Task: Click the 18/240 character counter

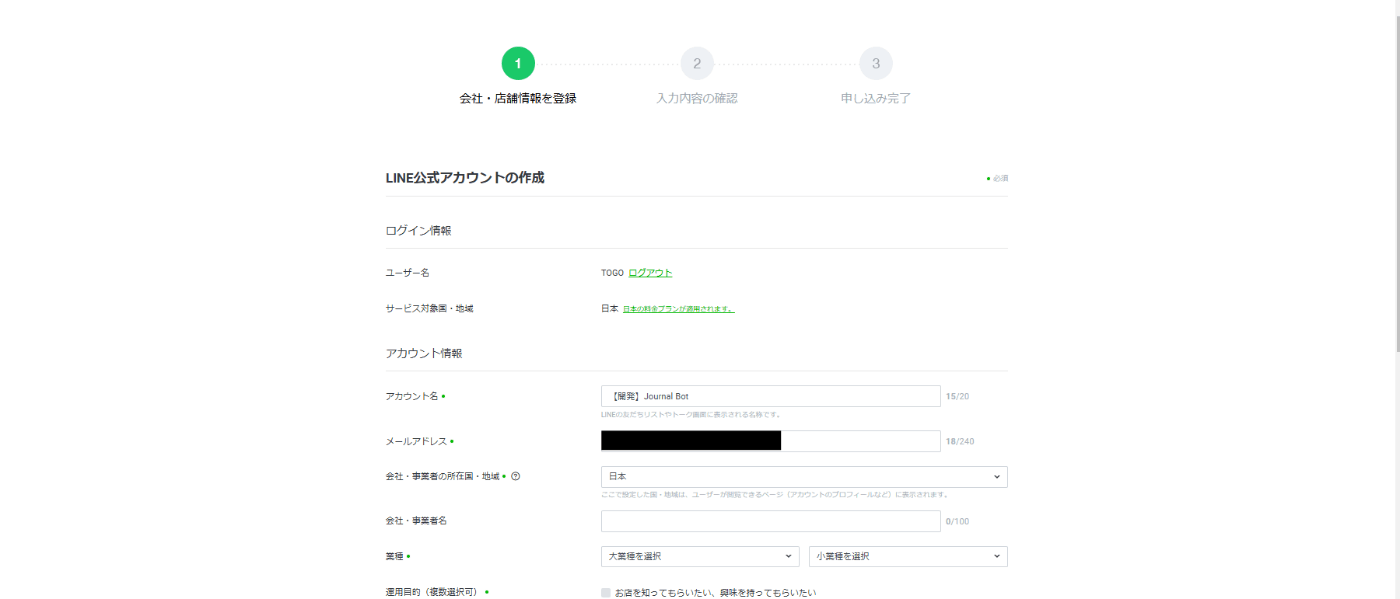Action: click(960, 441)
